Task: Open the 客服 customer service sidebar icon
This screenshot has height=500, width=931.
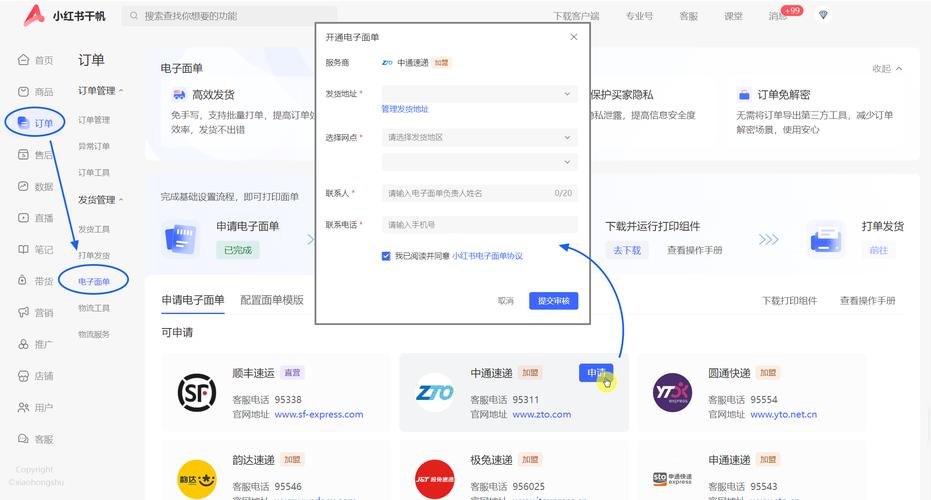Action: click(x=23, y=439)
